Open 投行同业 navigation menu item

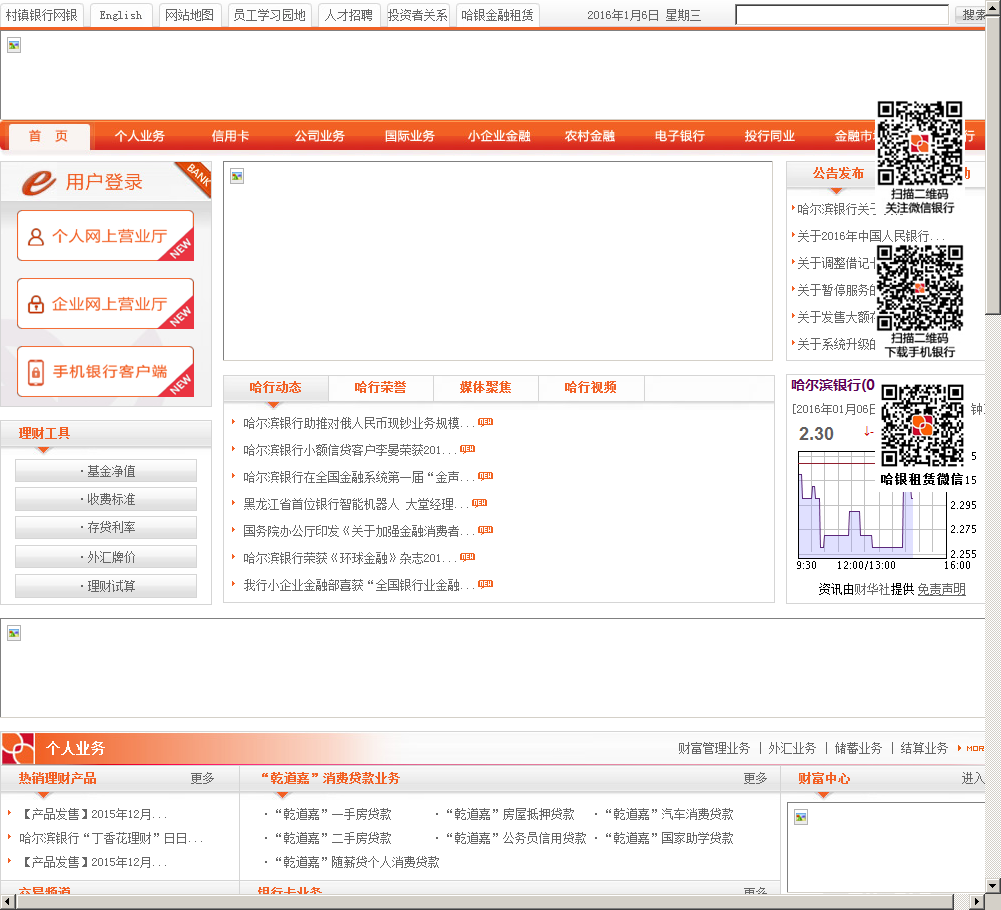(x=770, y=136)
